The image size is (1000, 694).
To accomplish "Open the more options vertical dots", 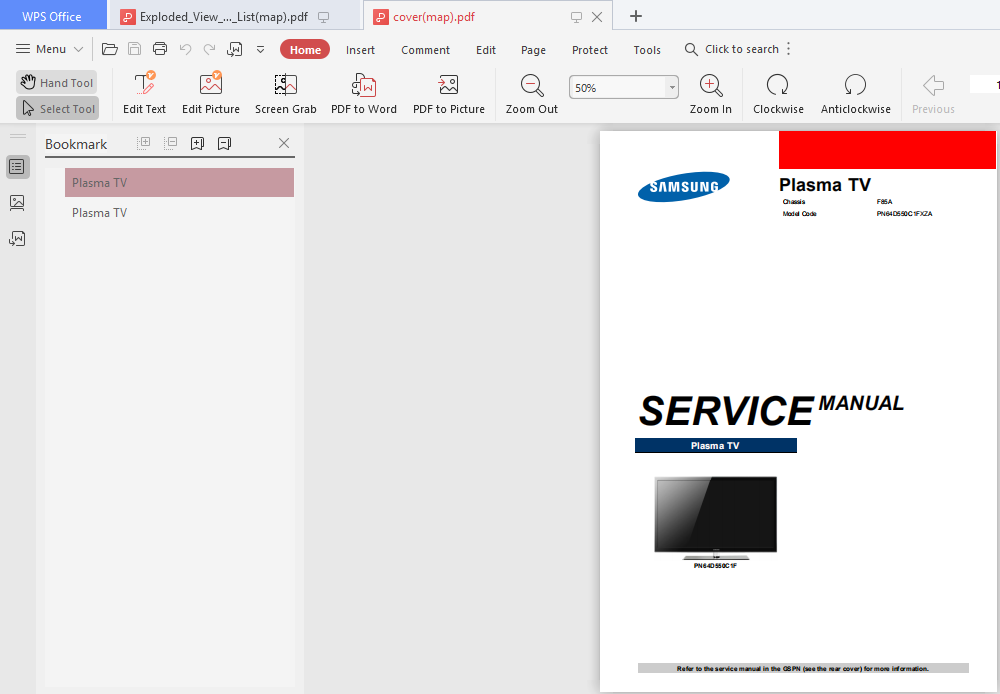I will click(789, 49).
